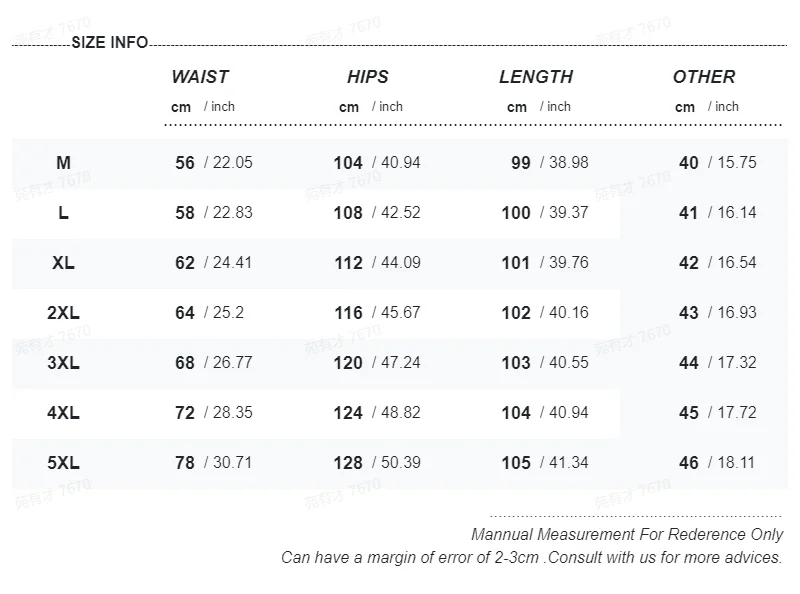Select the 4XL size row label

pos(64,413)
